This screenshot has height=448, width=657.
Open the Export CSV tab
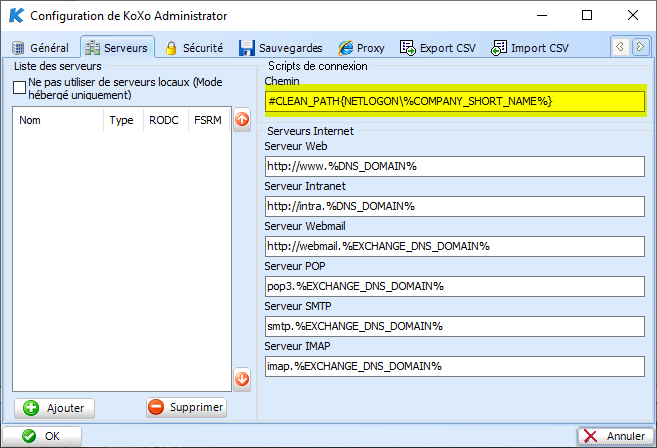[x=438, y=48]
